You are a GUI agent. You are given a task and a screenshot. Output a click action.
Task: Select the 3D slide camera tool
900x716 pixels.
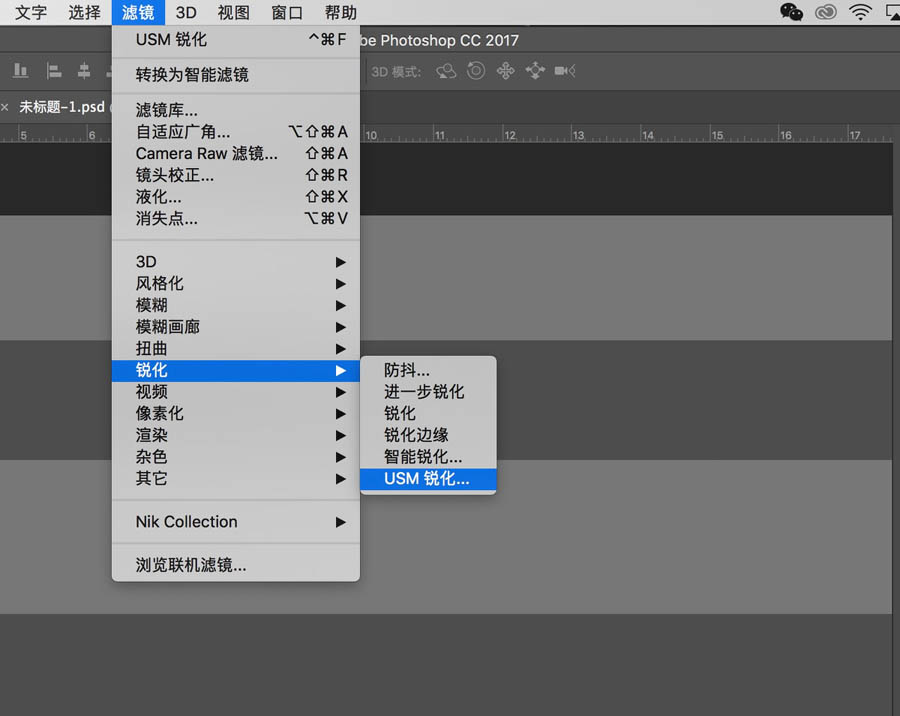(535, 71)
